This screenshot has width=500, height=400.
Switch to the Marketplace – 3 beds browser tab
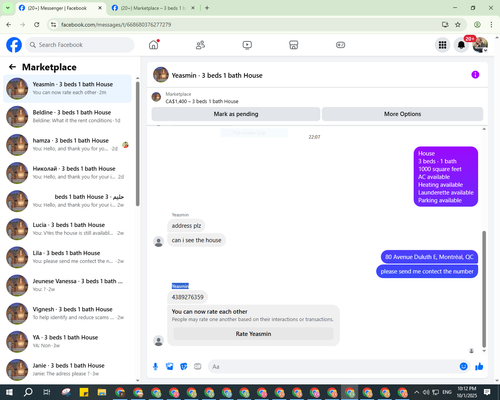pos(153,8)
